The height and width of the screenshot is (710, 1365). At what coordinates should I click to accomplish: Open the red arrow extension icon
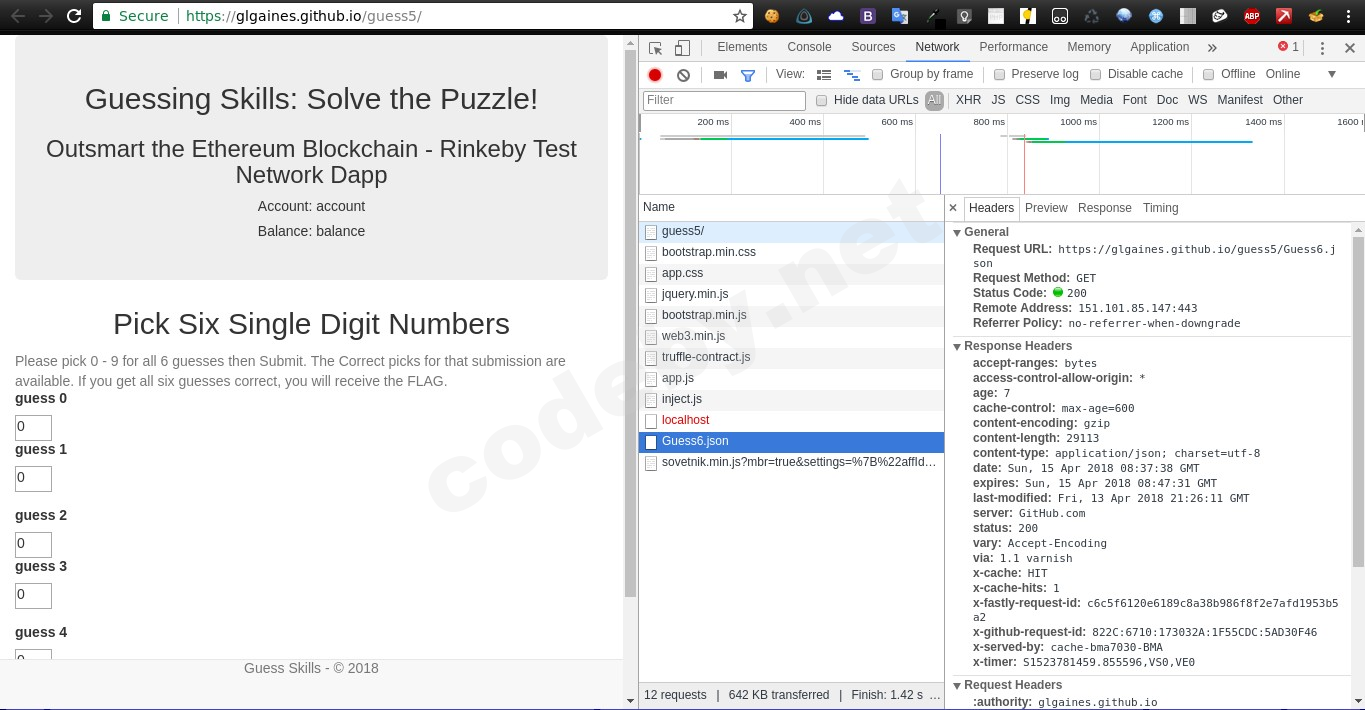(x=1284, y=16)
